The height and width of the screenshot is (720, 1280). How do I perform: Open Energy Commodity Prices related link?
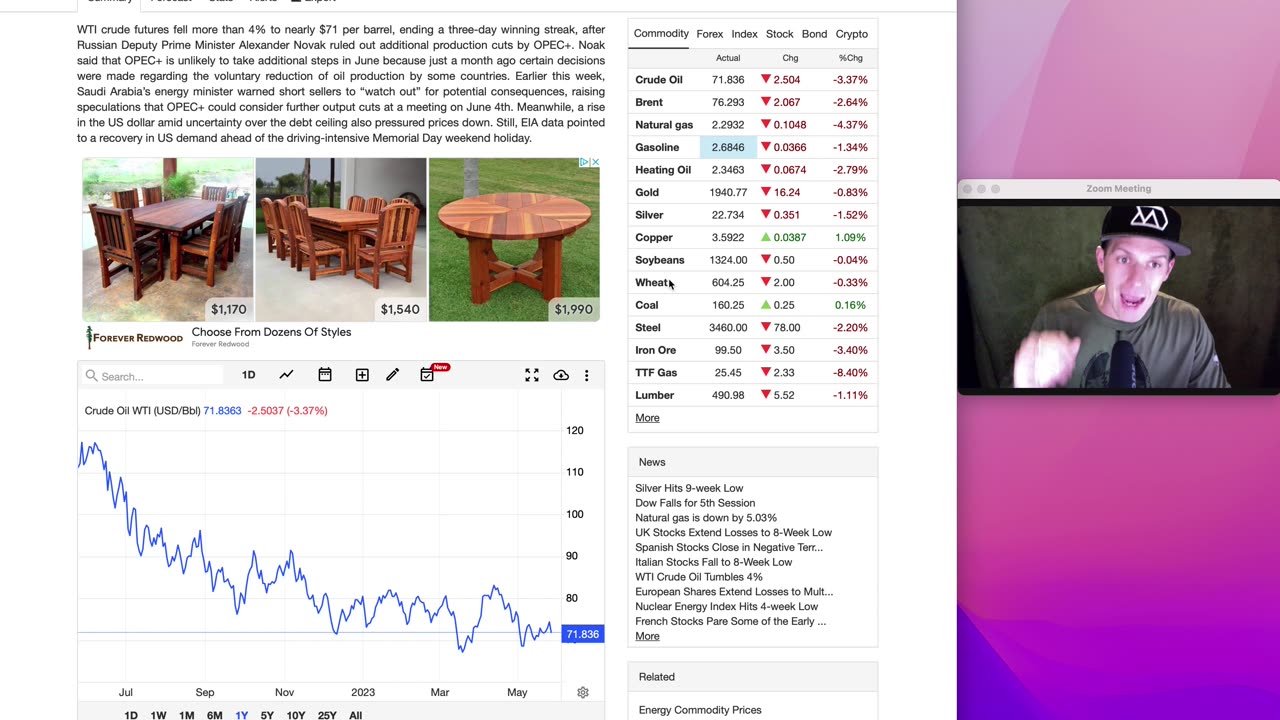700,710
